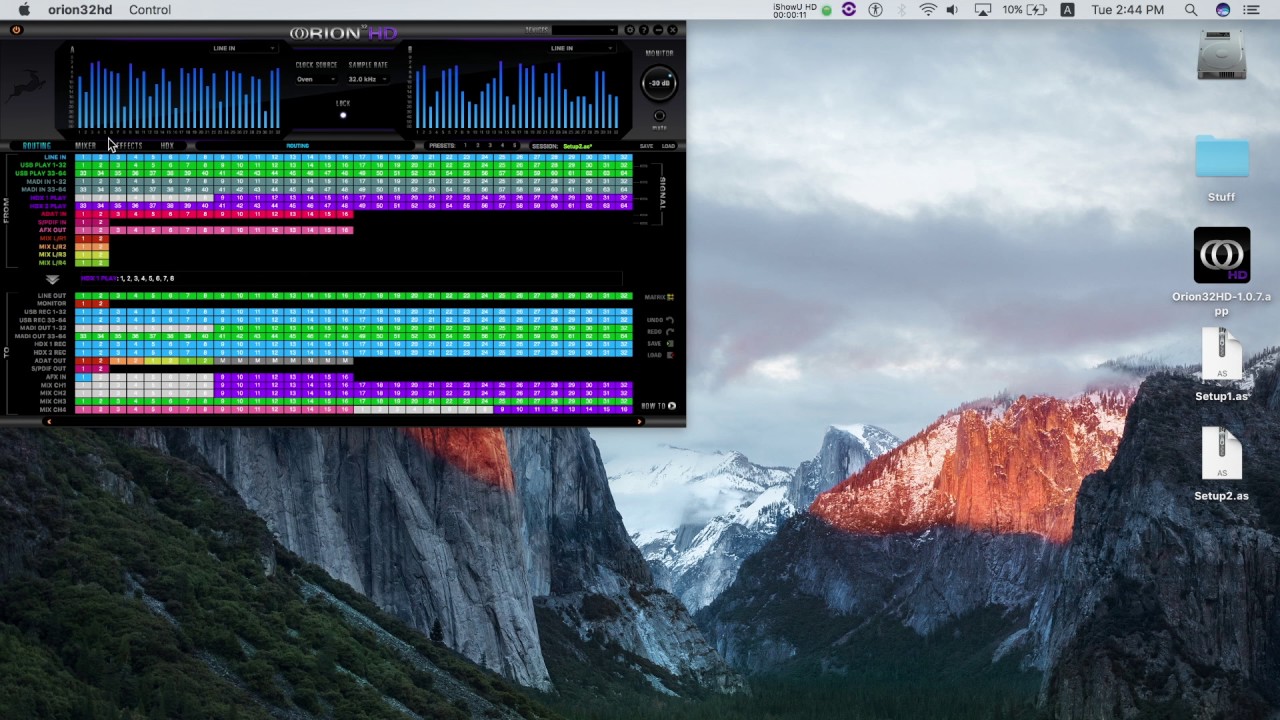Open the Bluetooth menu bar icon

[903, 10]
